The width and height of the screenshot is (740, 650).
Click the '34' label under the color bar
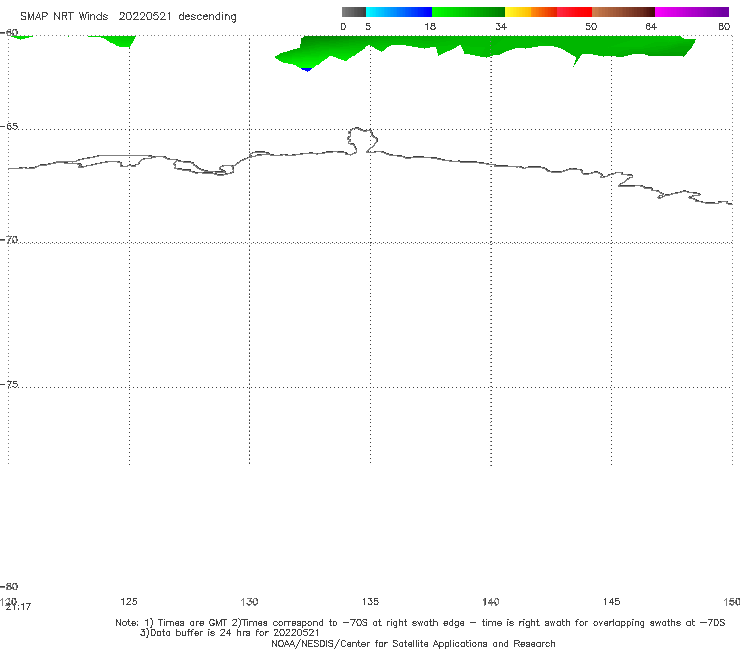click(501, 26)
